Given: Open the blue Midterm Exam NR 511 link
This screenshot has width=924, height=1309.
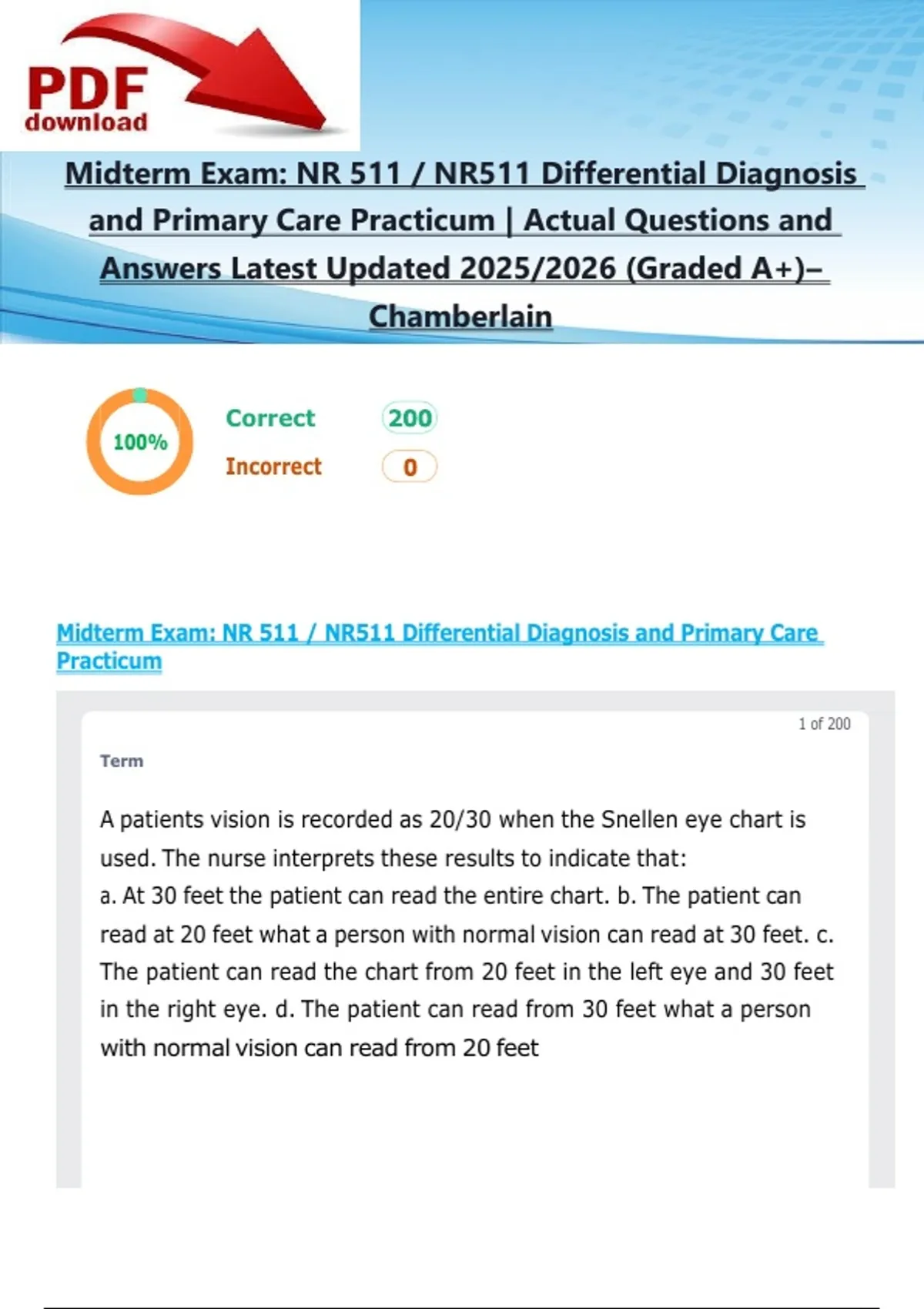Looking at the screenshot, I should [439, 633].
